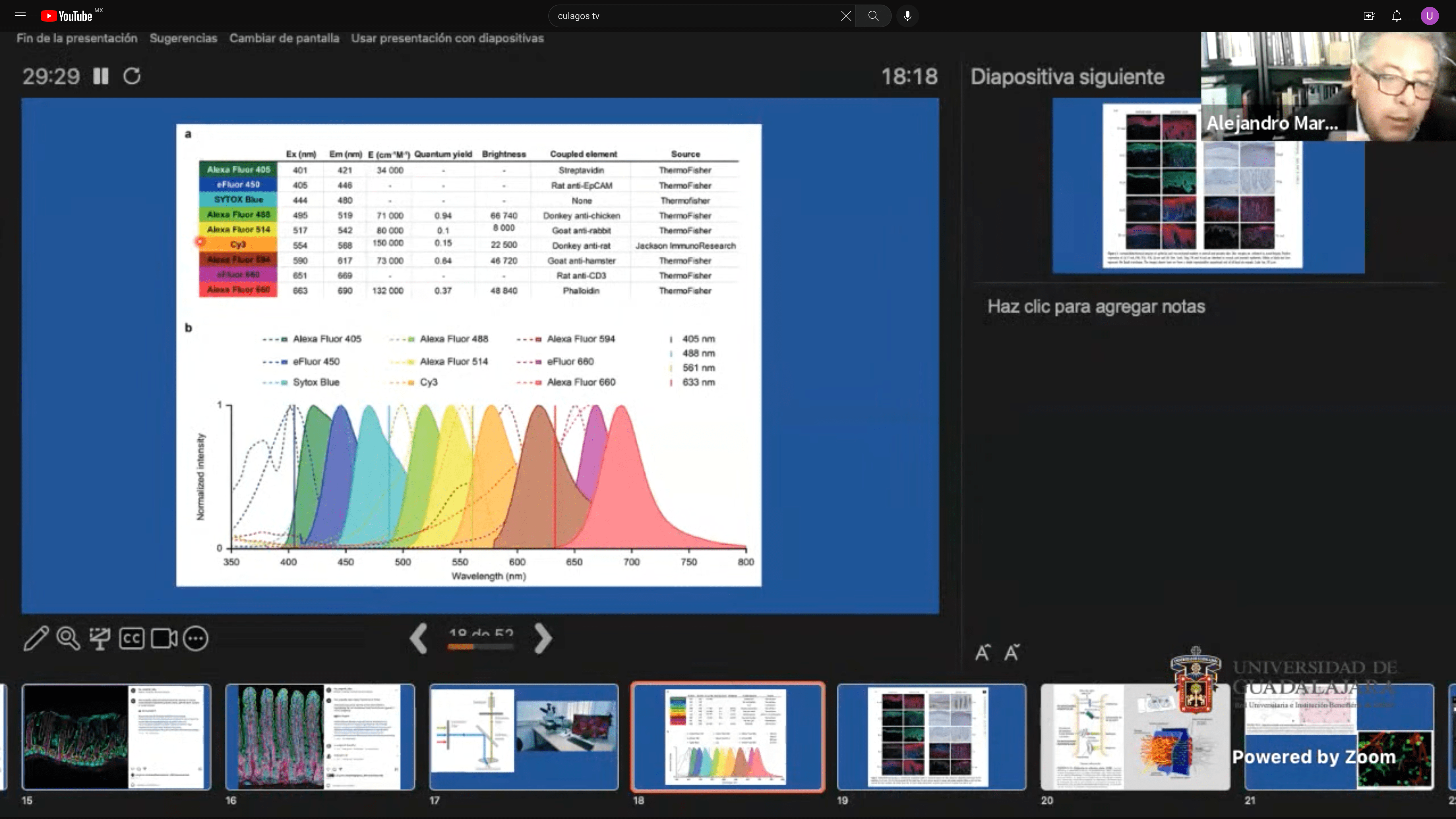This screenshot has height=819, width=1456.
Task: Decrease the notes text size
Action: (1011, 652)
